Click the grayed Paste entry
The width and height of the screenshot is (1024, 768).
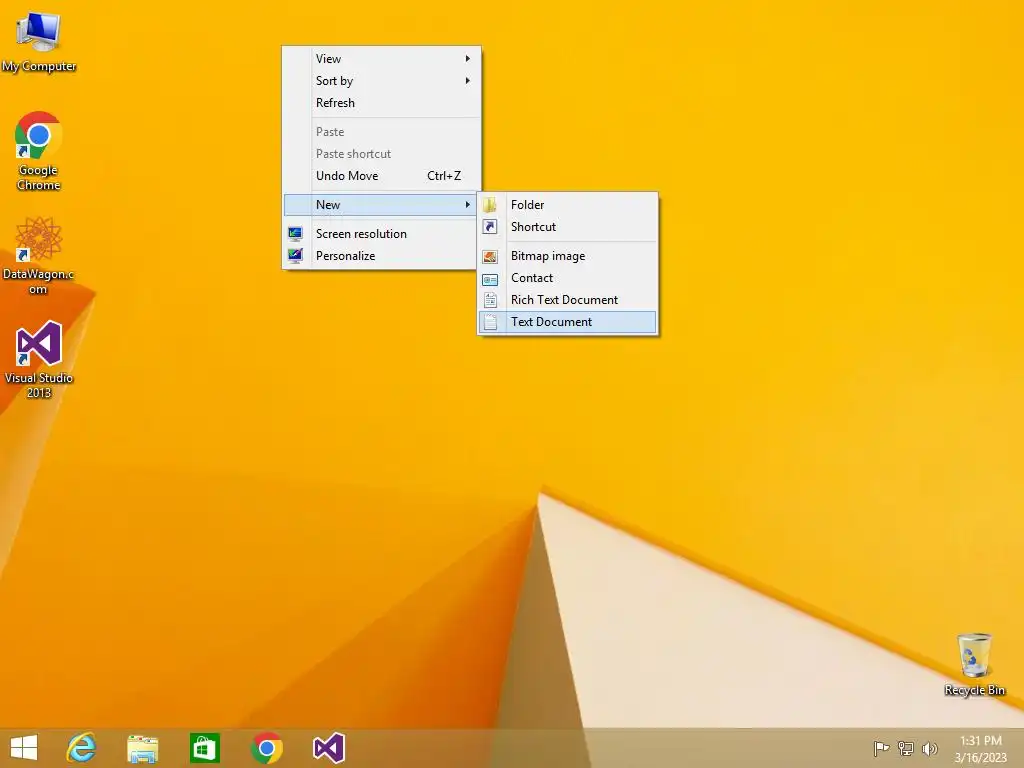point(382,132)
